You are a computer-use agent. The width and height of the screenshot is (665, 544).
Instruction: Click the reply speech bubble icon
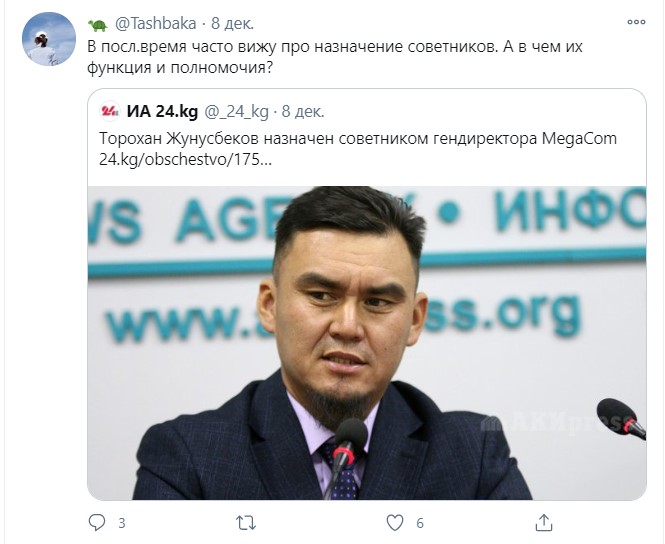(x=97, y=522)
